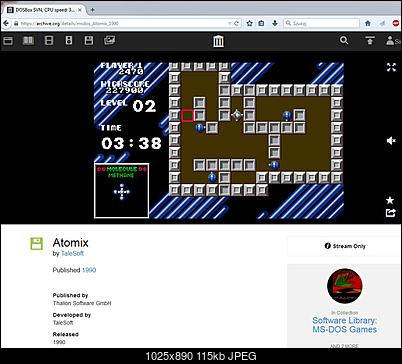Click the Methane molecule preview box
Image resolution: width=402 pixels, height=364 pixels.
point(122,191)
